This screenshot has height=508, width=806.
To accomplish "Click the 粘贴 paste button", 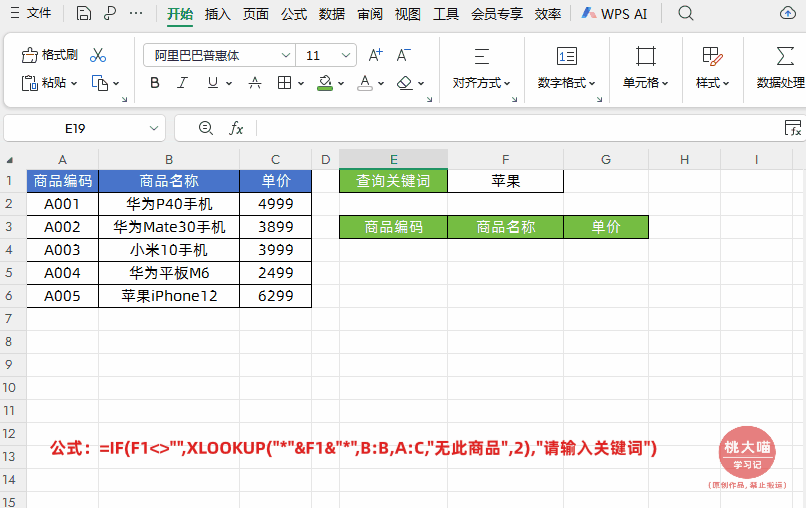I will click(44, 83).
